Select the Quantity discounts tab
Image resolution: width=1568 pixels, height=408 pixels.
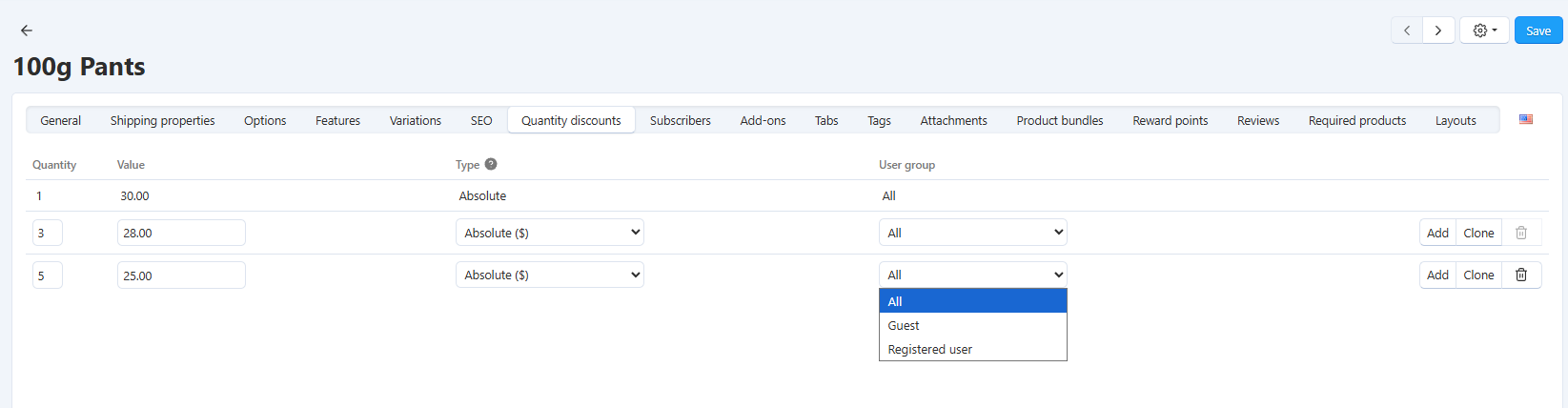[571, 120]
